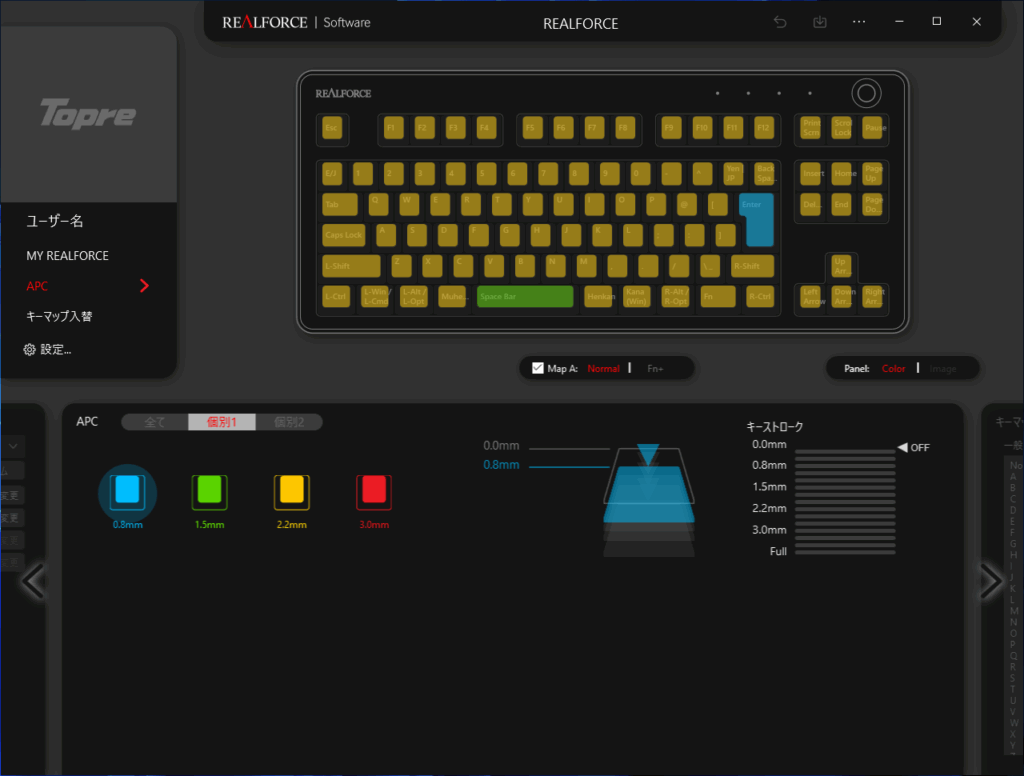Viewport: 1024px width, 776px height.
Task: Click the round dial knob on keyboard image
Action: tap(866, 93)
